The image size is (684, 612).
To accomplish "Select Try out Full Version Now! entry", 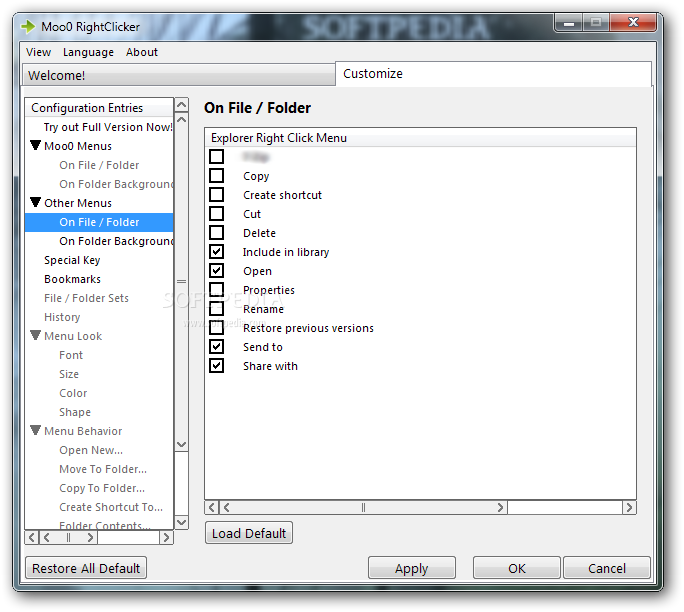I will pos(108,127).
